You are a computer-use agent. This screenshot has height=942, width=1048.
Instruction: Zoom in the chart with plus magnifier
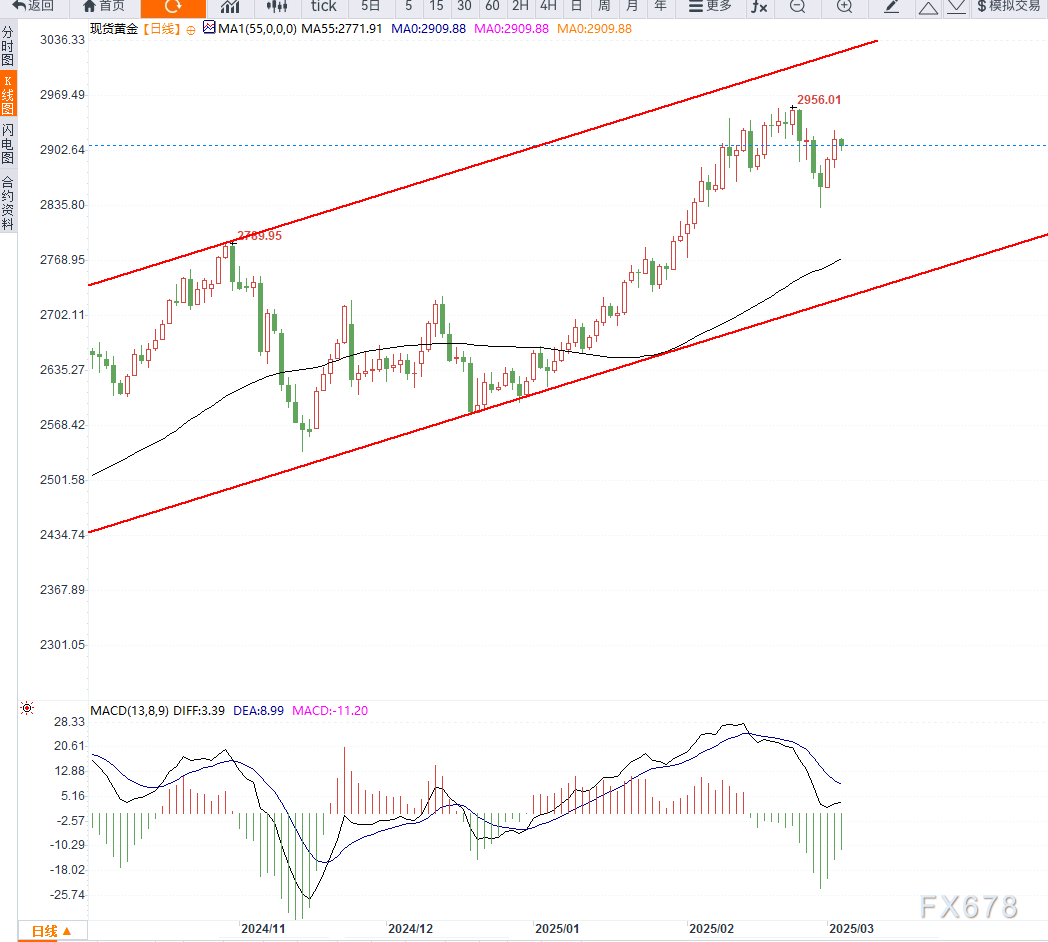[x=844, y=6]
